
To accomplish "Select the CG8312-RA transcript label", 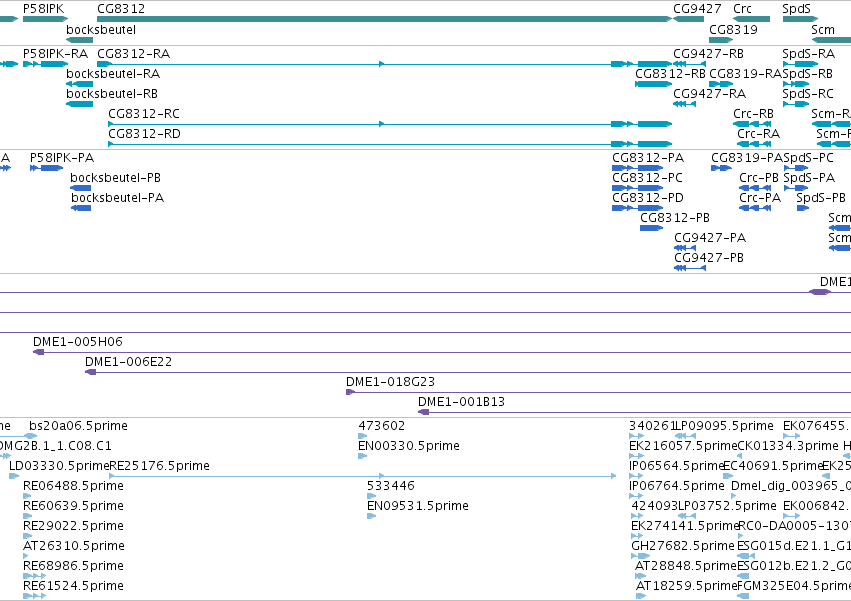I will click(x=134, y=54).
